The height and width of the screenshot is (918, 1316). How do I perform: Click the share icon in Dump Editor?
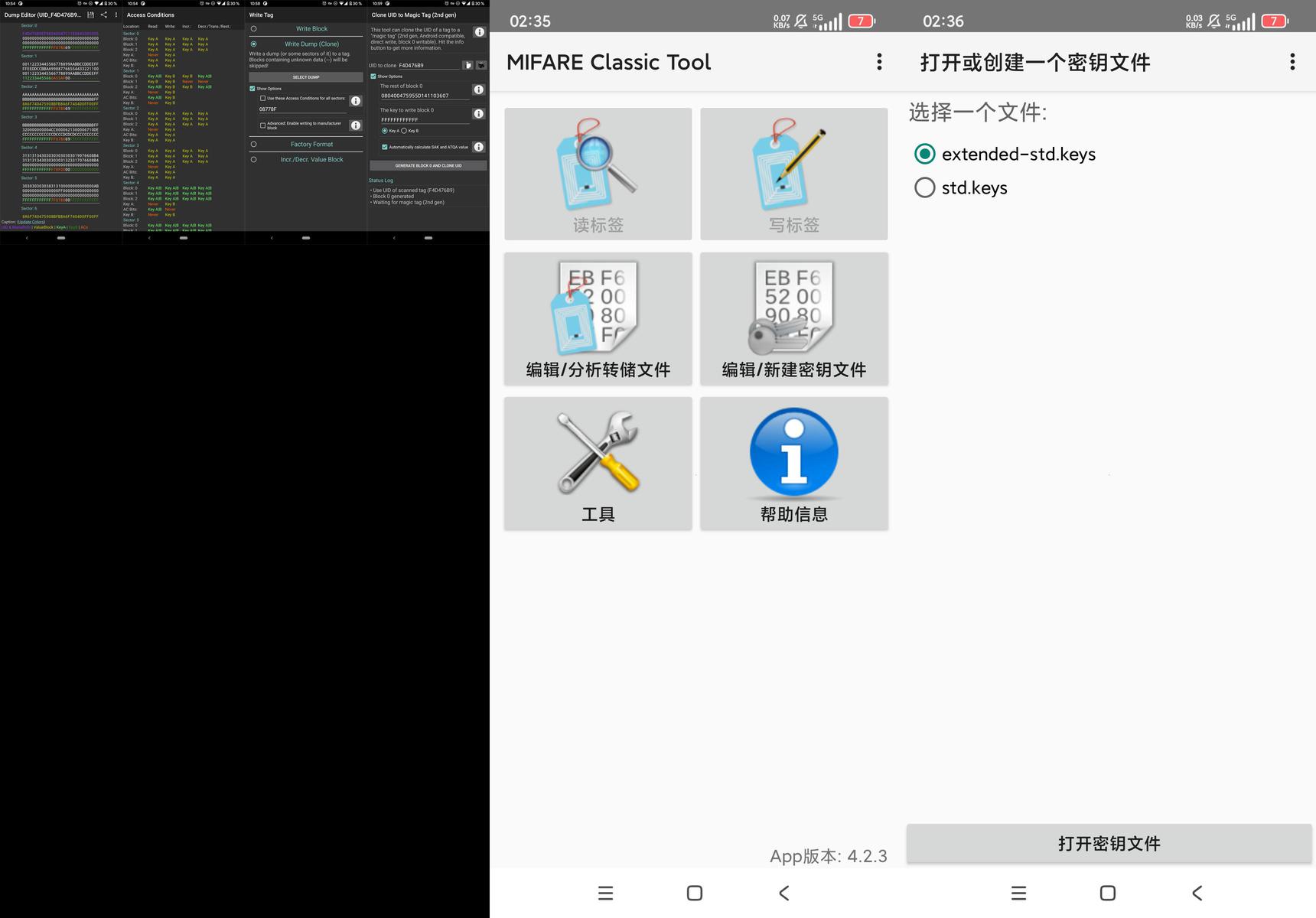pyautogui.click(x=104, y=15)
